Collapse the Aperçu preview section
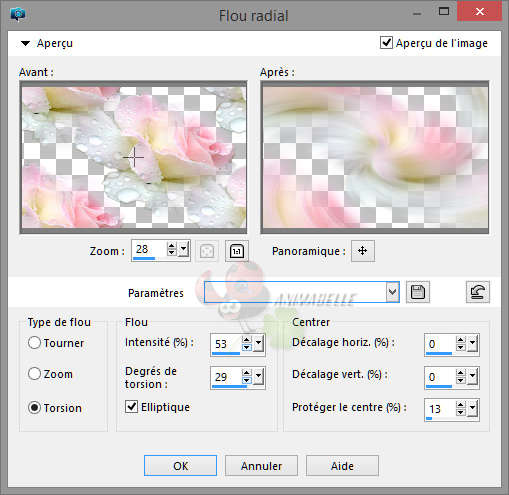The image size is (509, 495). 26,43
